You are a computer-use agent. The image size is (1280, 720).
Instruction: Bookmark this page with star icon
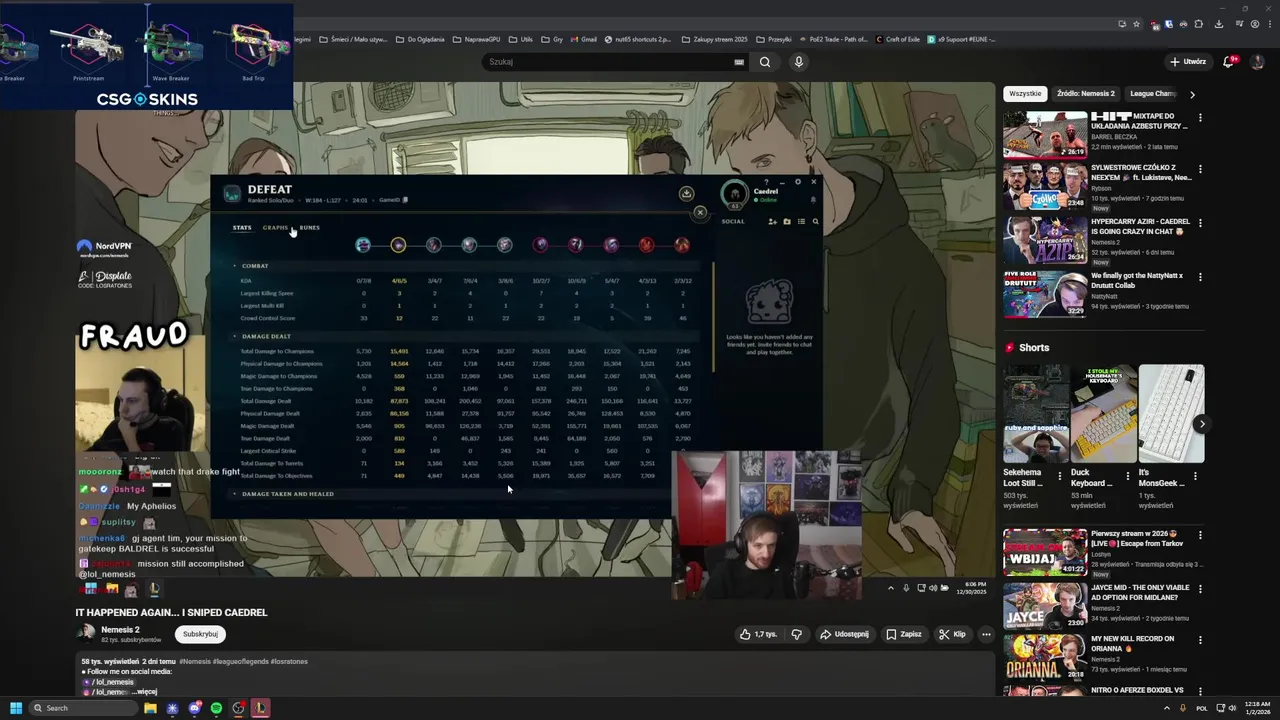pos(1136,24)
